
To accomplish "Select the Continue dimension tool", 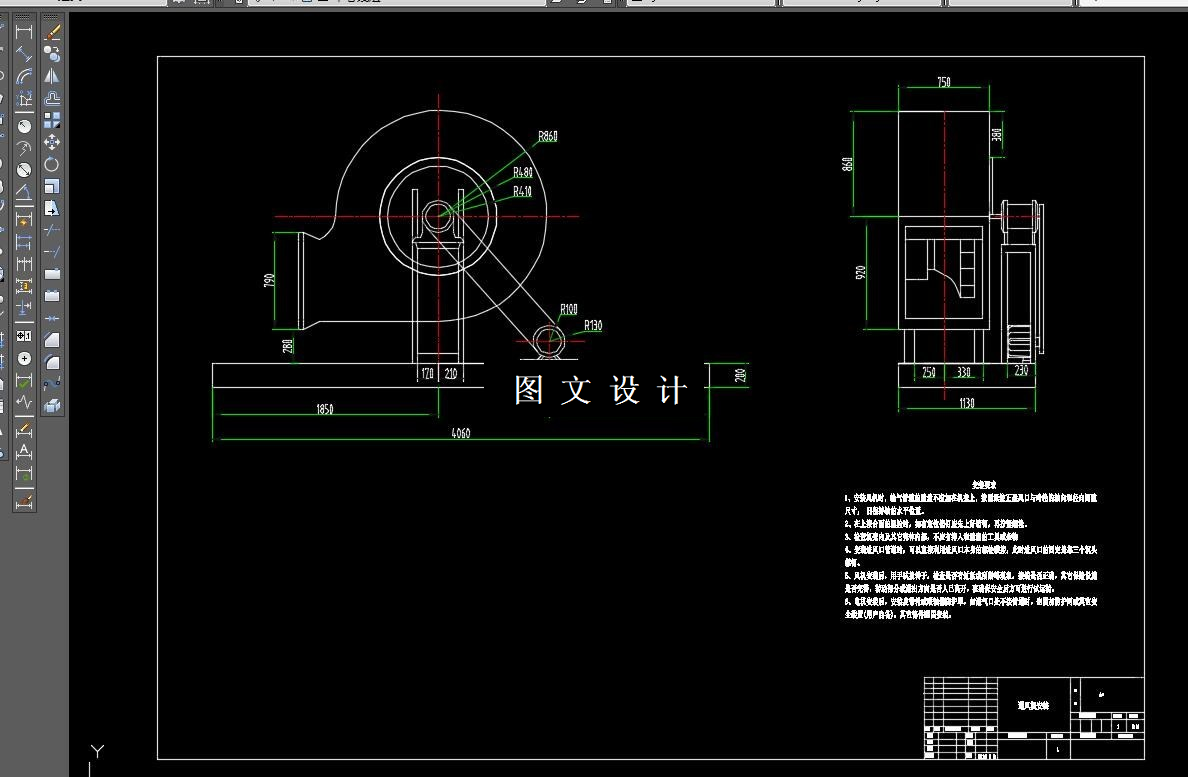I will 24,264.
